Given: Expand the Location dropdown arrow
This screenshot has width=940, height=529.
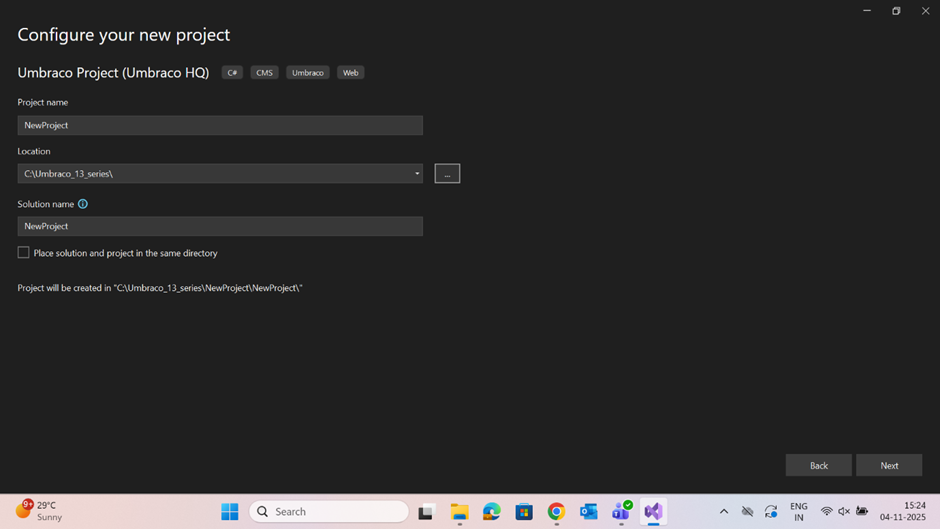Looking at the screenshot, I should pos(417,174).
